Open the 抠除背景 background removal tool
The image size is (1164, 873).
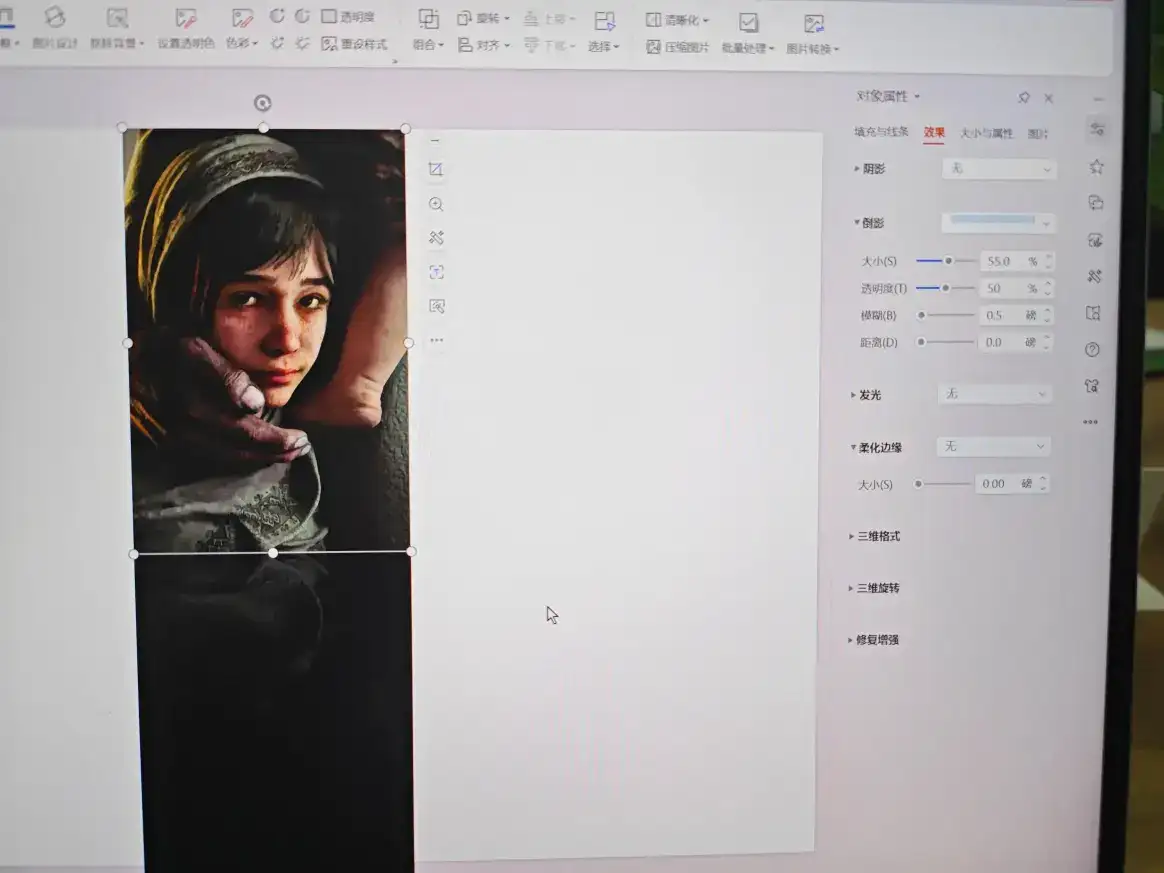(x=117, y=27)
